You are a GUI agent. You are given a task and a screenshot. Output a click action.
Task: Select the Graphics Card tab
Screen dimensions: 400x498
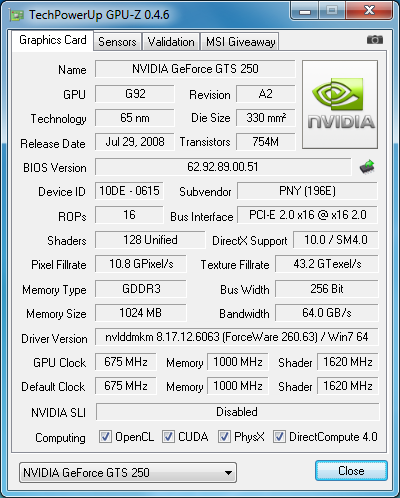[x=53, y=40]
